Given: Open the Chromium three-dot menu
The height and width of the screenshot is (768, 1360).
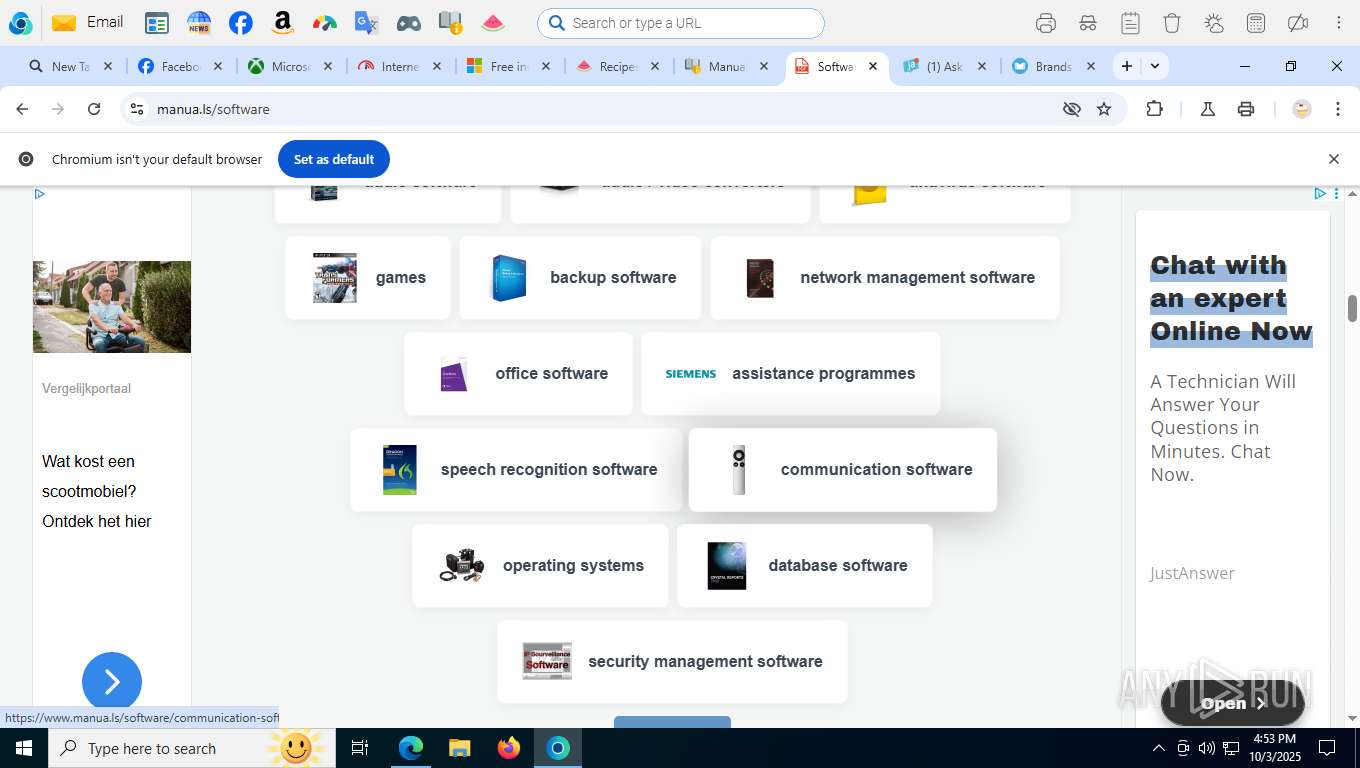Looking at the screenshot, I should pos(1338,109).
